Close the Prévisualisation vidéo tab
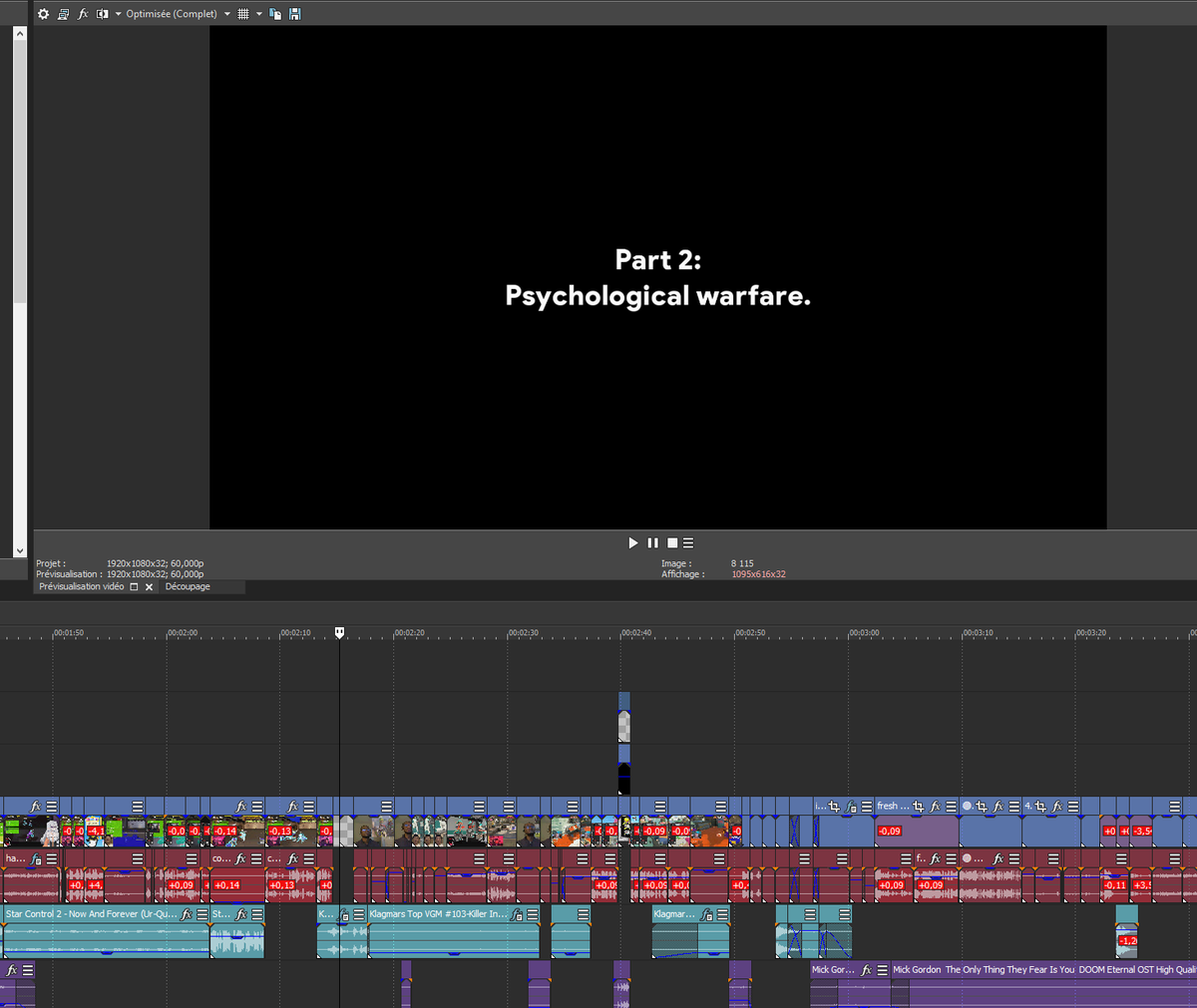The image size is (1197, 1008). [x=150, y=587]
